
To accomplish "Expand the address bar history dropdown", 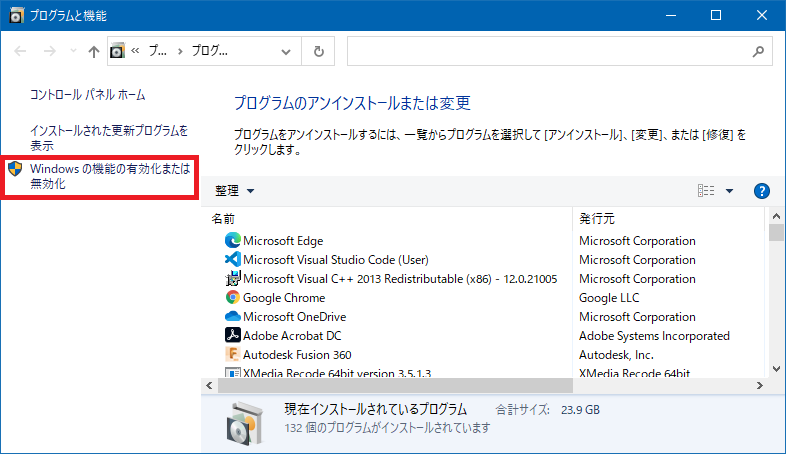I will (x=286, y=52).
